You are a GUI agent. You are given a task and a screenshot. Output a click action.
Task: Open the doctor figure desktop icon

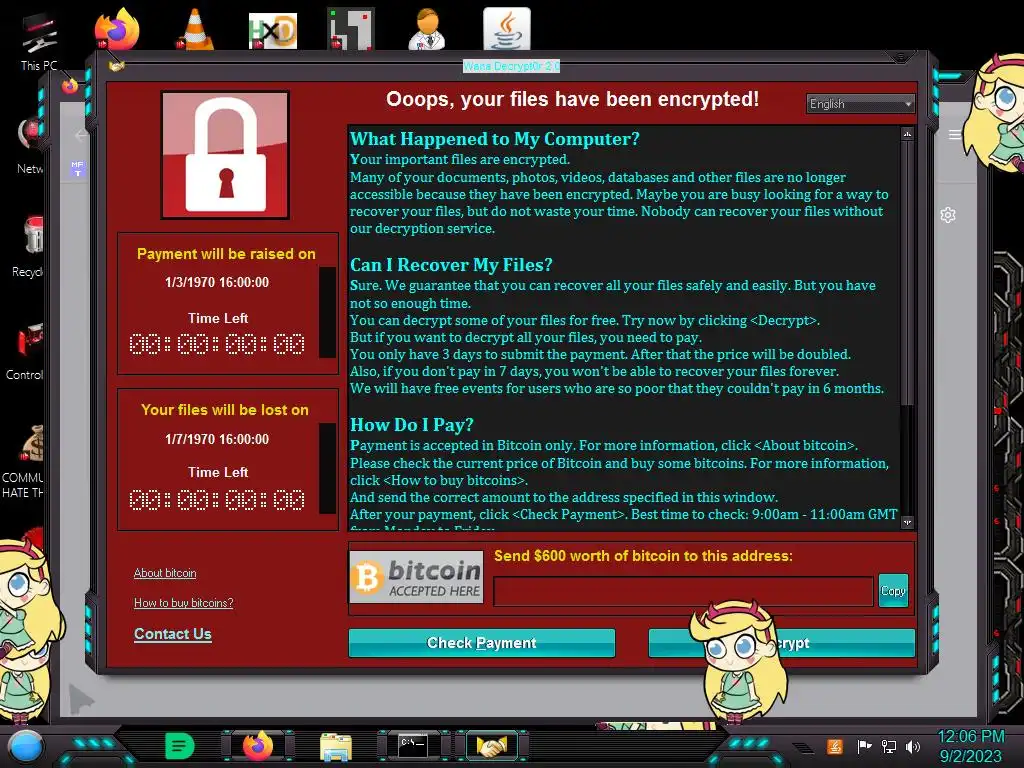427,29
